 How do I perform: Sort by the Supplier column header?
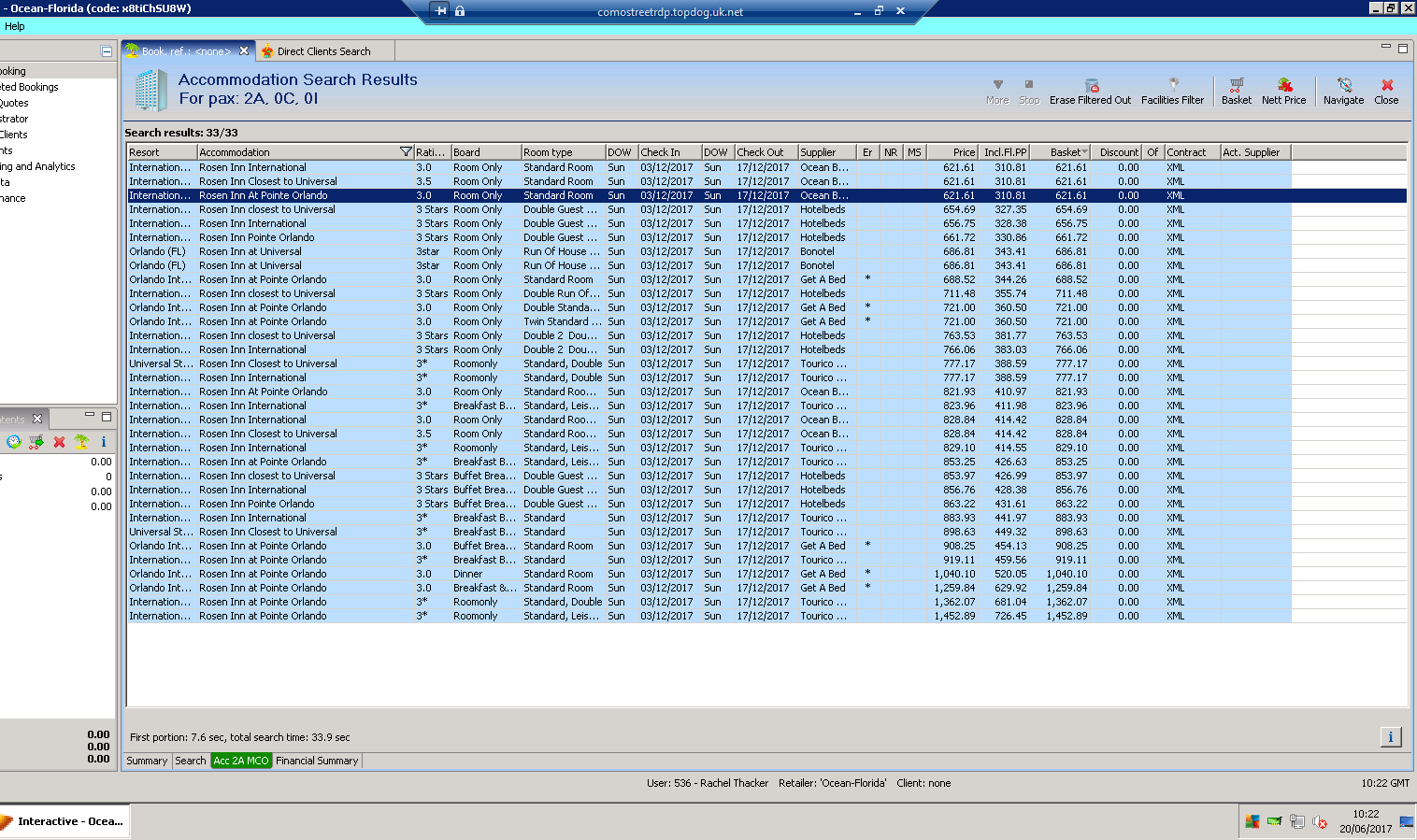tap(827, 152)
